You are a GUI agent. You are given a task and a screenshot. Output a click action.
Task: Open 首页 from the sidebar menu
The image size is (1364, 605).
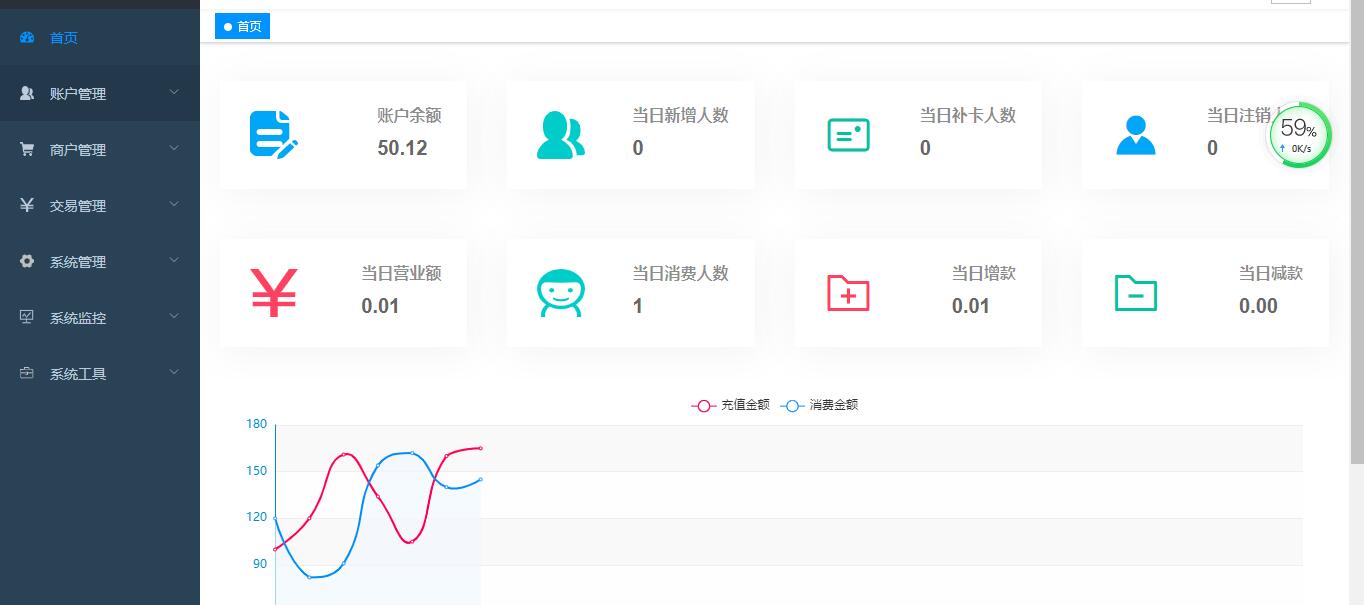(63, 37)
